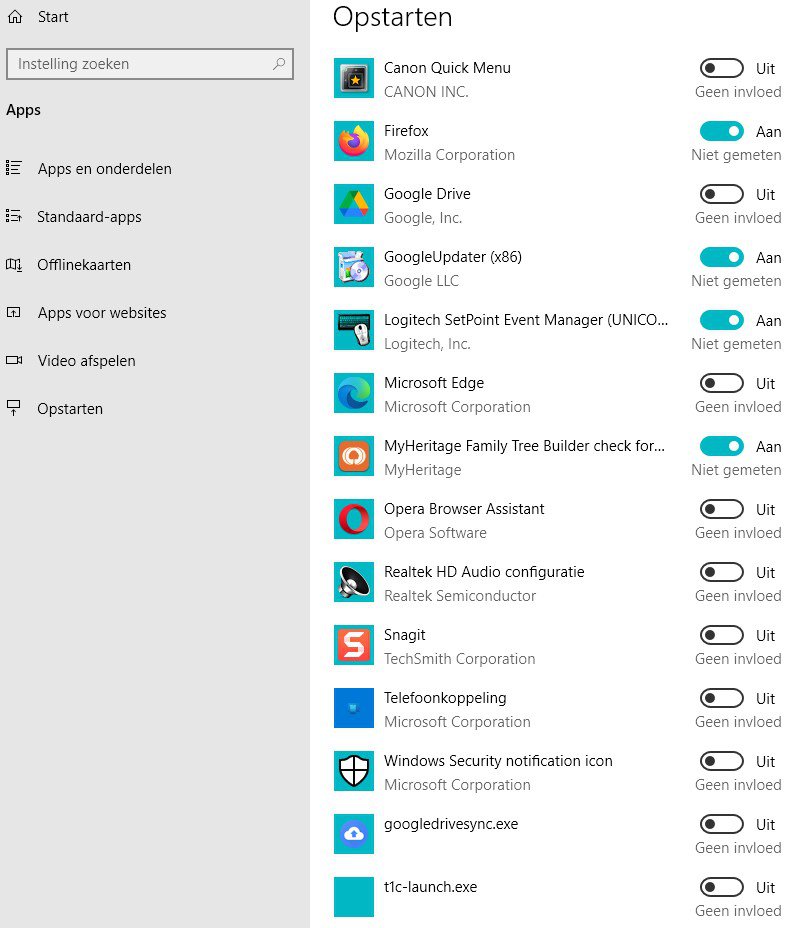Screen dimensions: 811x928
Task: Click the Canon Quick Menu icon
Action: tap(353, 78)
